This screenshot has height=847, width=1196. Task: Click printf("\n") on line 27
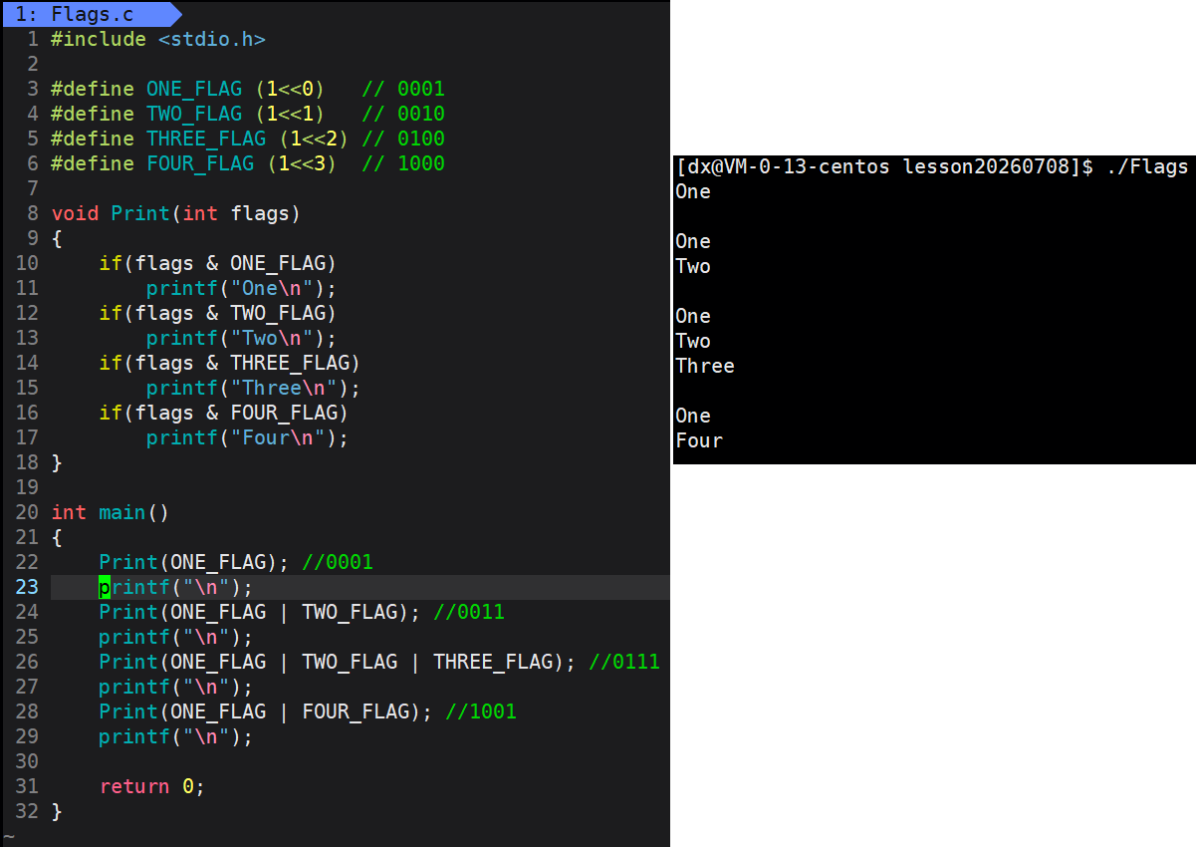coord(175,687)
